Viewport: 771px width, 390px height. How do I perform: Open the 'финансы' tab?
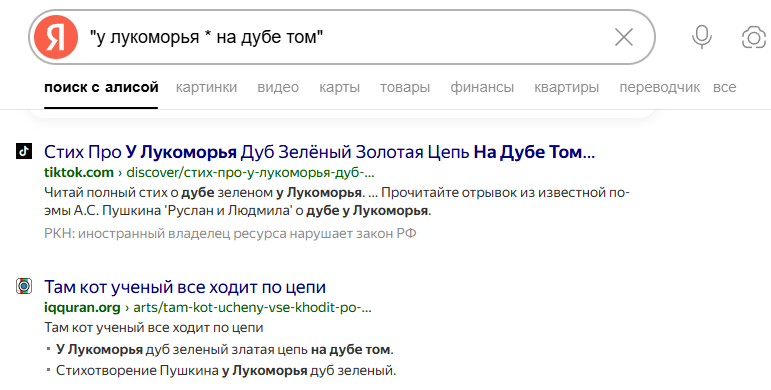pyautogui.click(x=482, y=88)
